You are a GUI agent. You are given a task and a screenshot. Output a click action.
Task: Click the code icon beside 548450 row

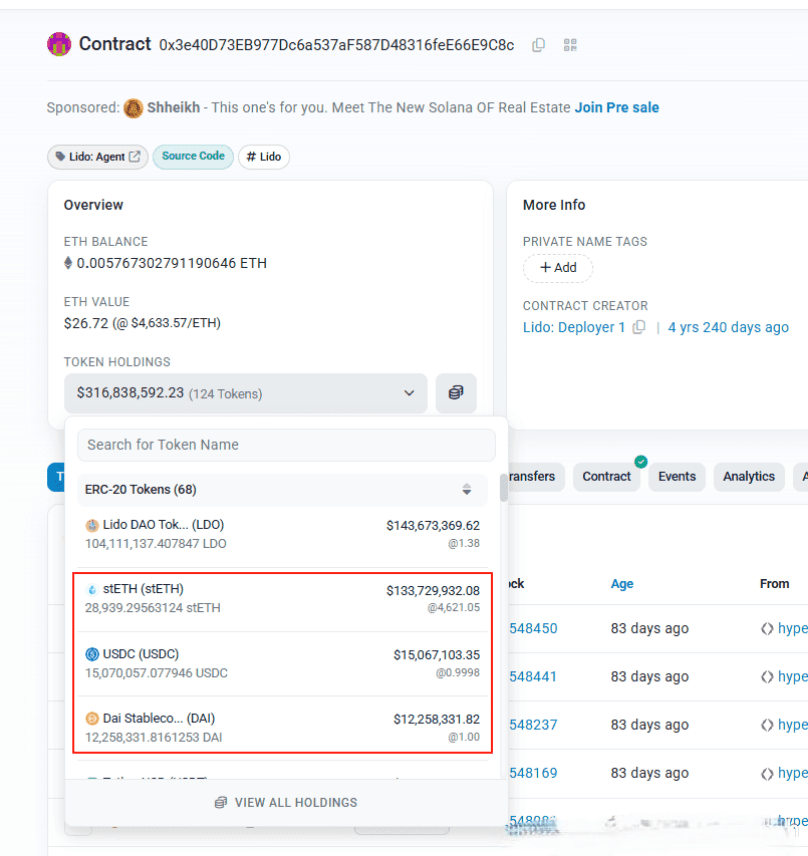coord(767,629)
